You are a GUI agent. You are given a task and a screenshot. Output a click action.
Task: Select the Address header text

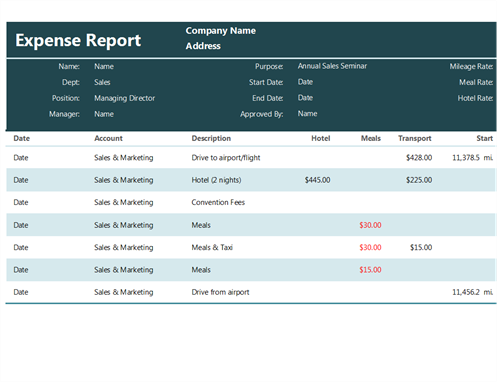pyautogui.click(x=203, y=46)
